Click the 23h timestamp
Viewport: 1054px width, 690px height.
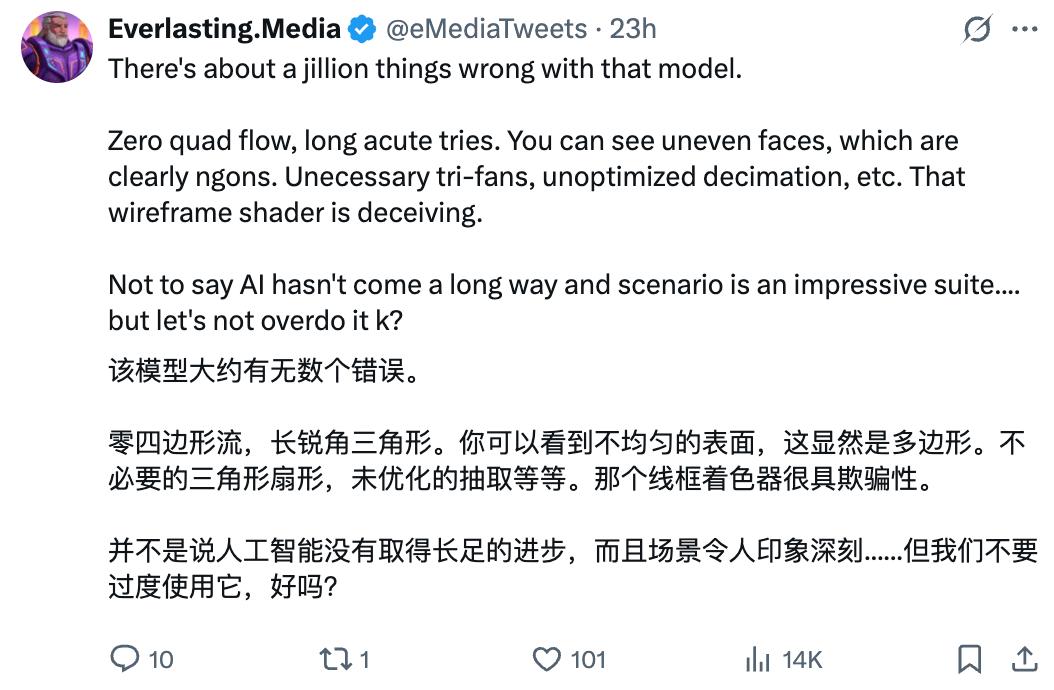(633, 29)
